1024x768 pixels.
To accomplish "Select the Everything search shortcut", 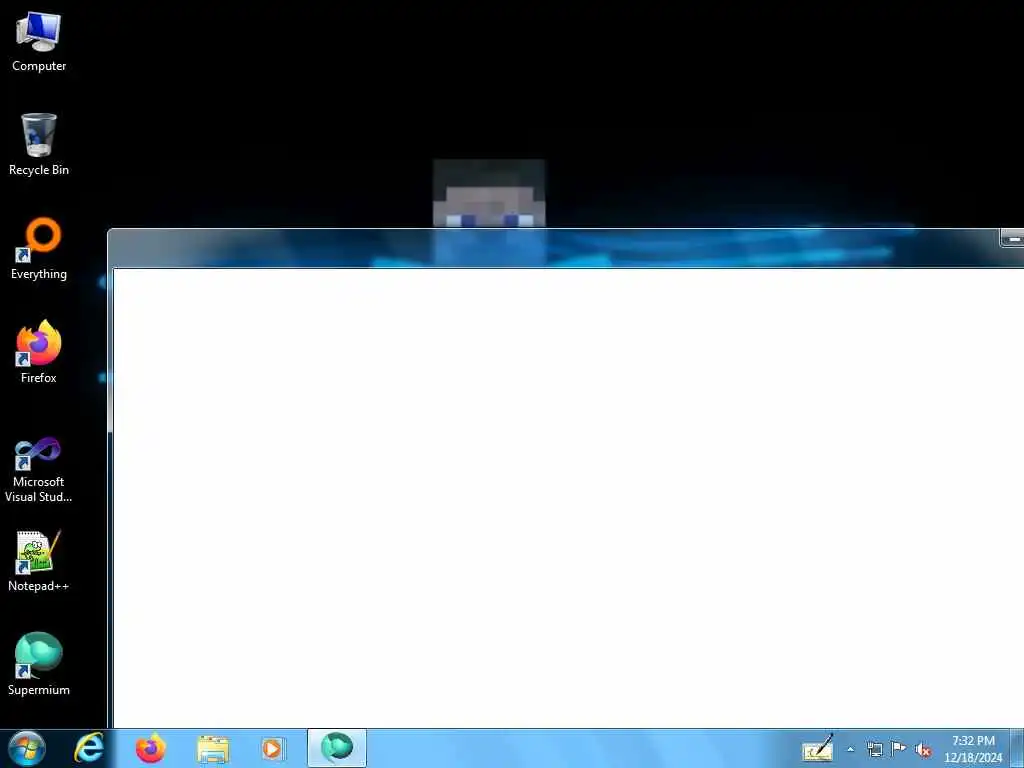I will pos(39,249).
